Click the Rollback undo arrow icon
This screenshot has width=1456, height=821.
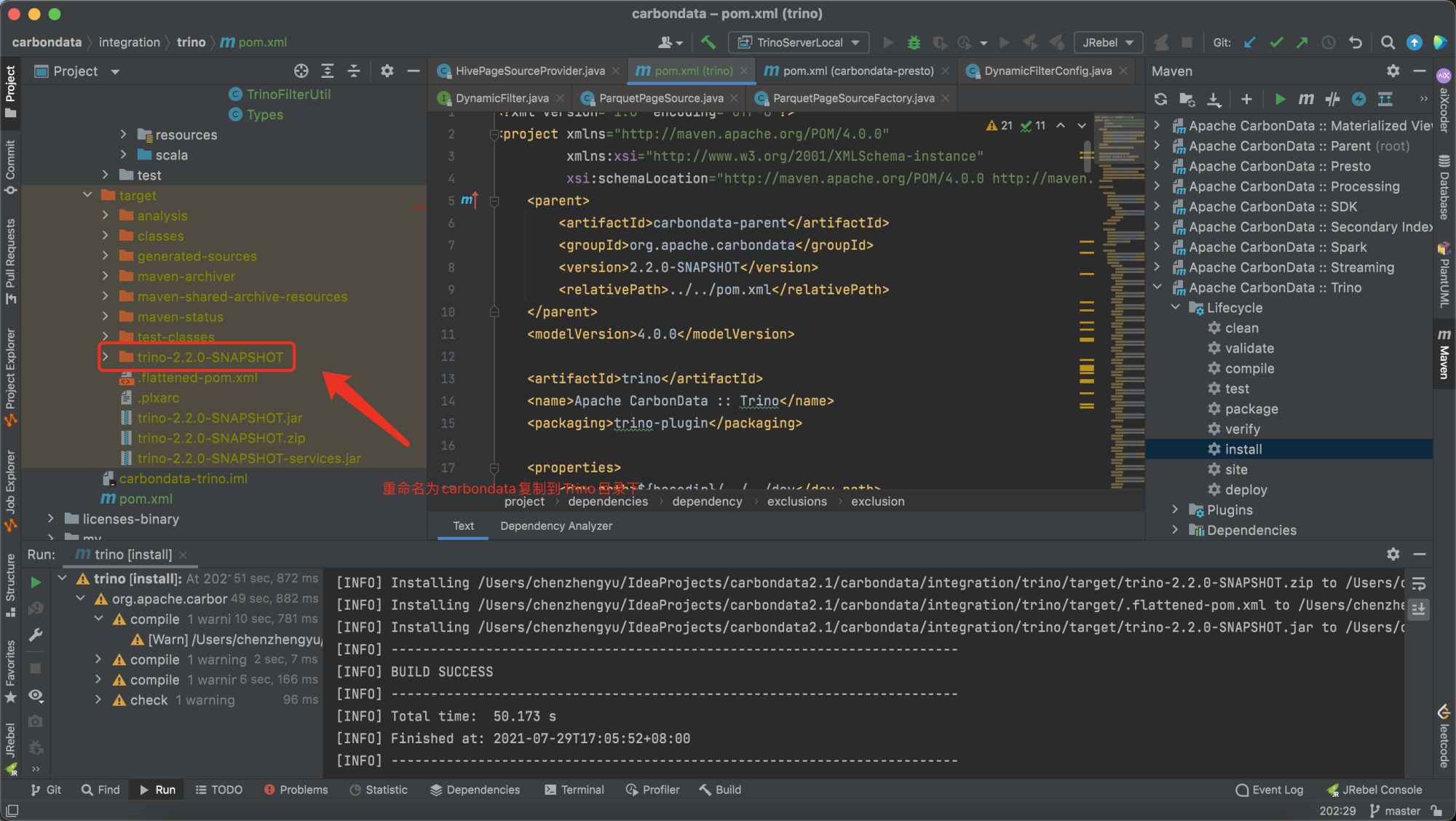coord(1355,42)
